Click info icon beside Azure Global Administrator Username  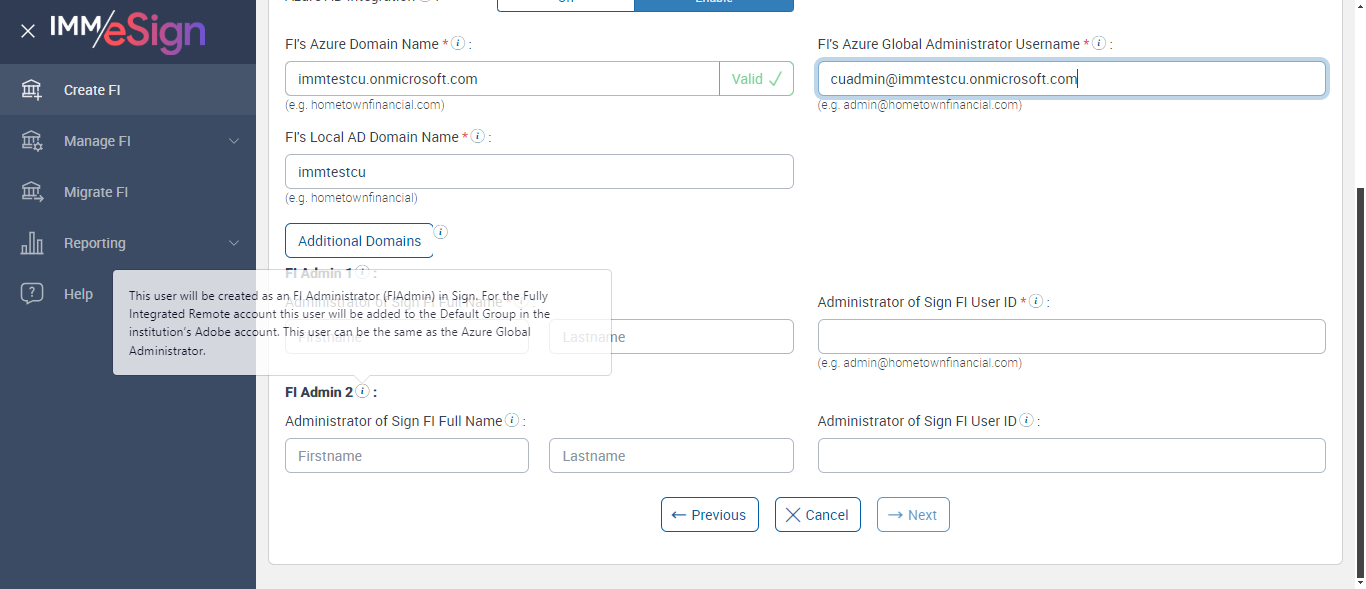point(1099,43)
